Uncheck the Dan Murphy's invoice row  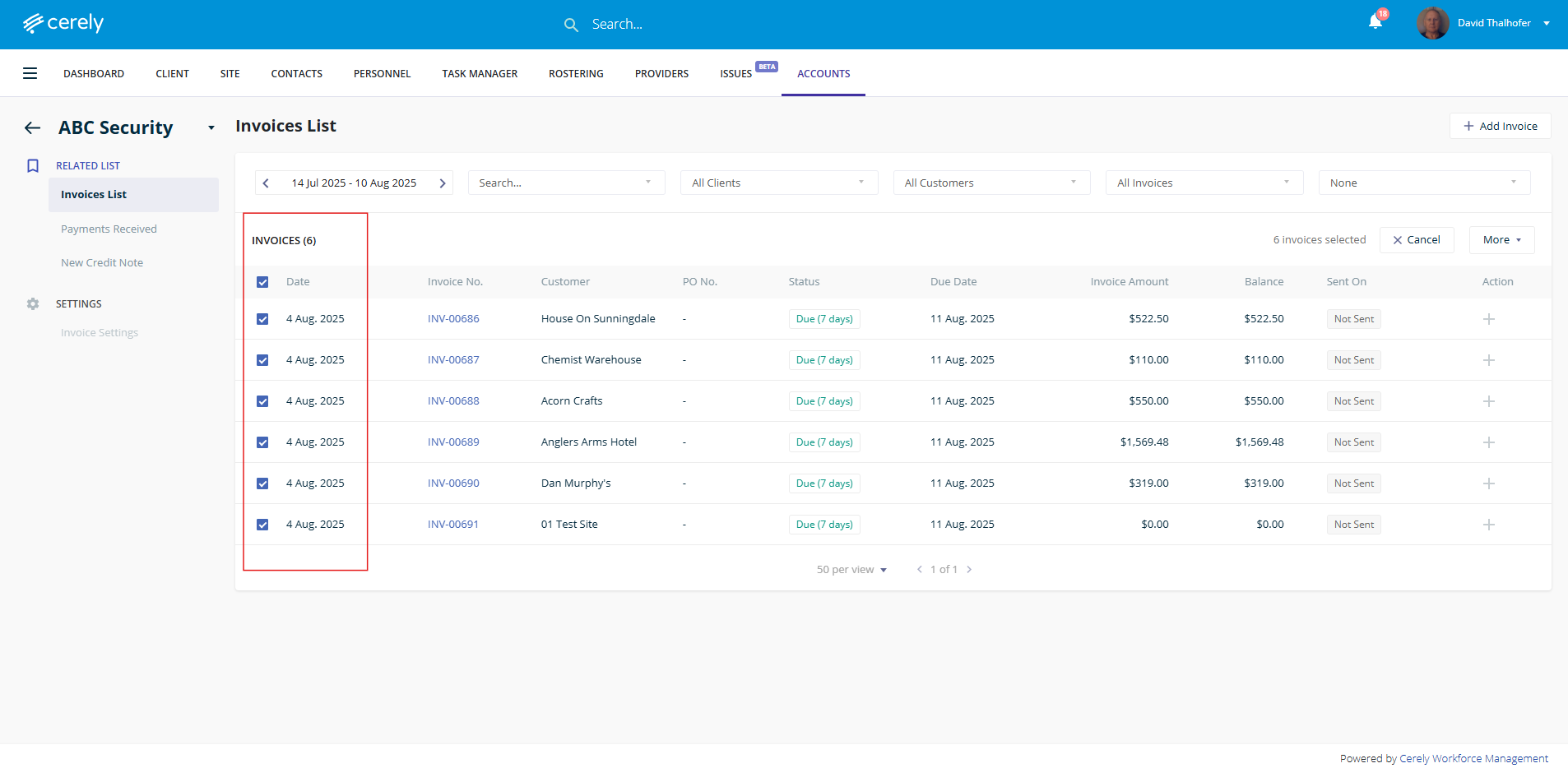tap(262, 483)
